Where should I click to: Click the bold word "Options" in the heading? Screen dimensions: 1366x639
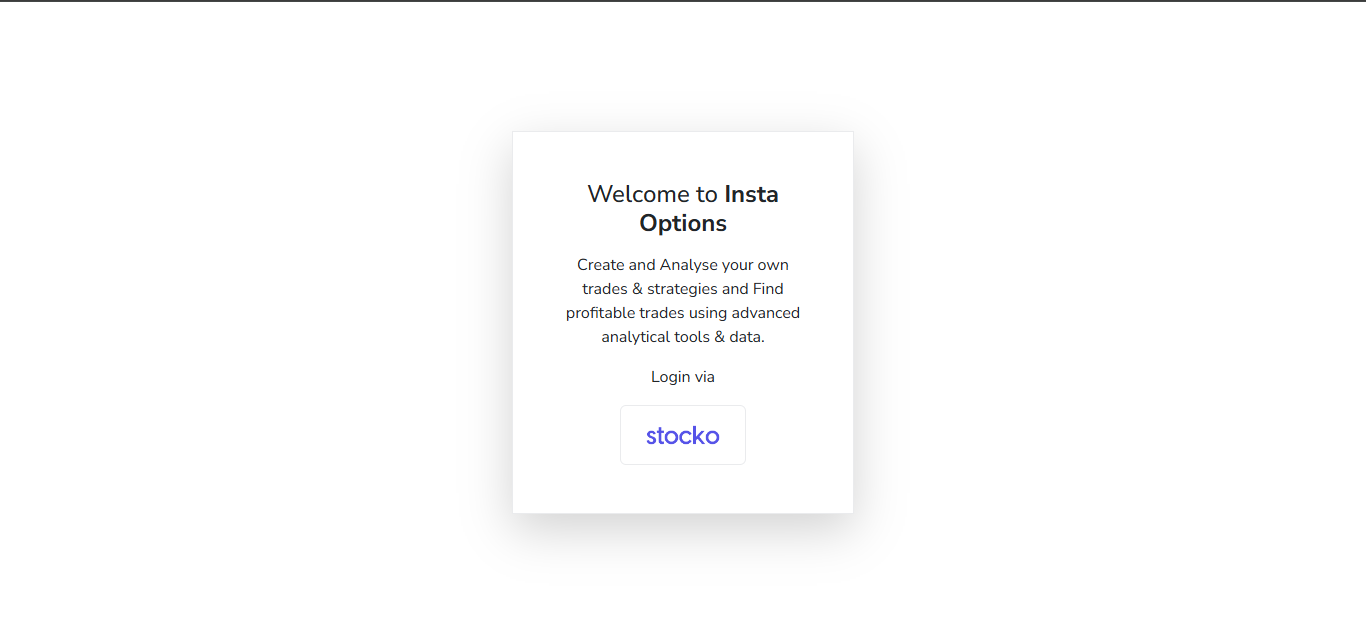[683, 223]
